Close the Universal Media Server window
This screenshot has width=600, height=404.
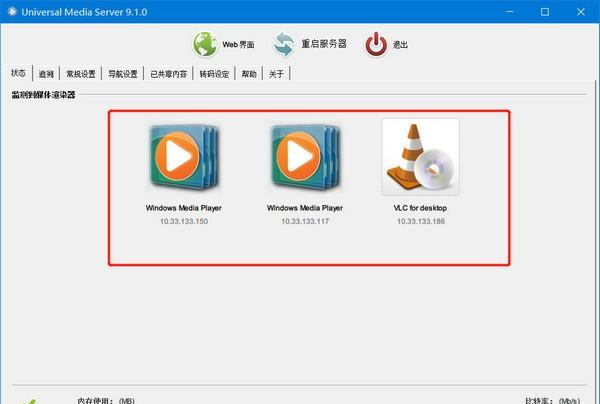tap(580, 12)
